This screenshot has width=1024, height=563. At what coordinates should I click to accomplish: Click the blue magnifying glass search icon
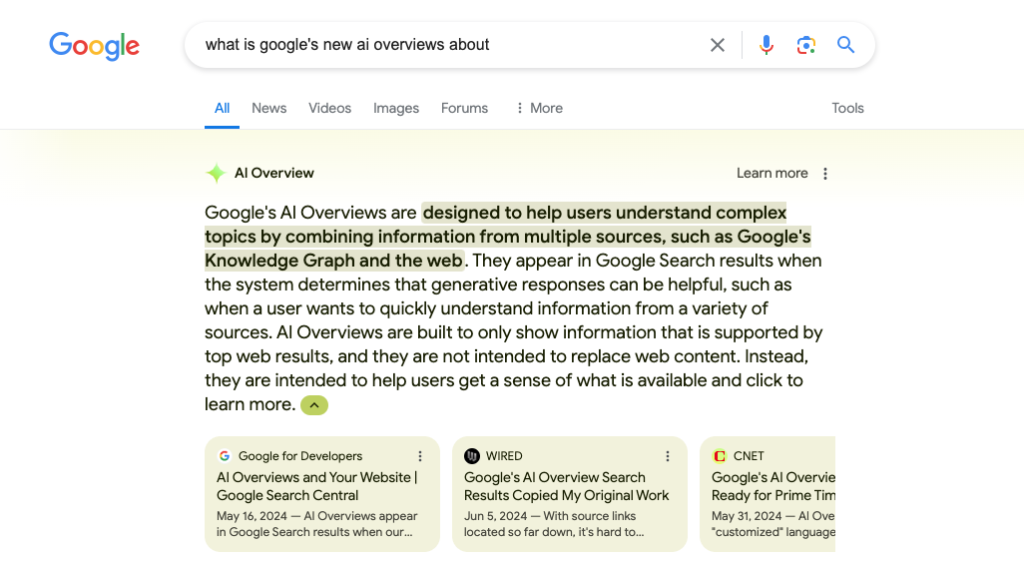(846, 45)
